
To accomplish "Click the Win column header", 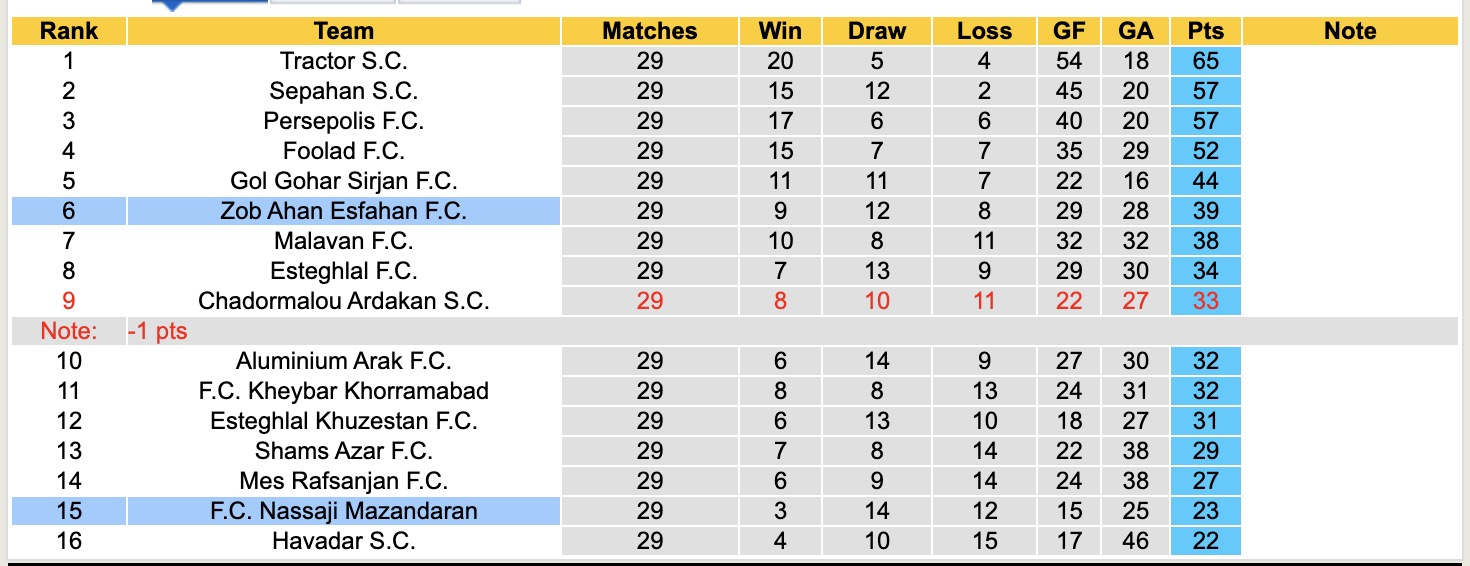I will pyautogui.click(x=780, y=31).
